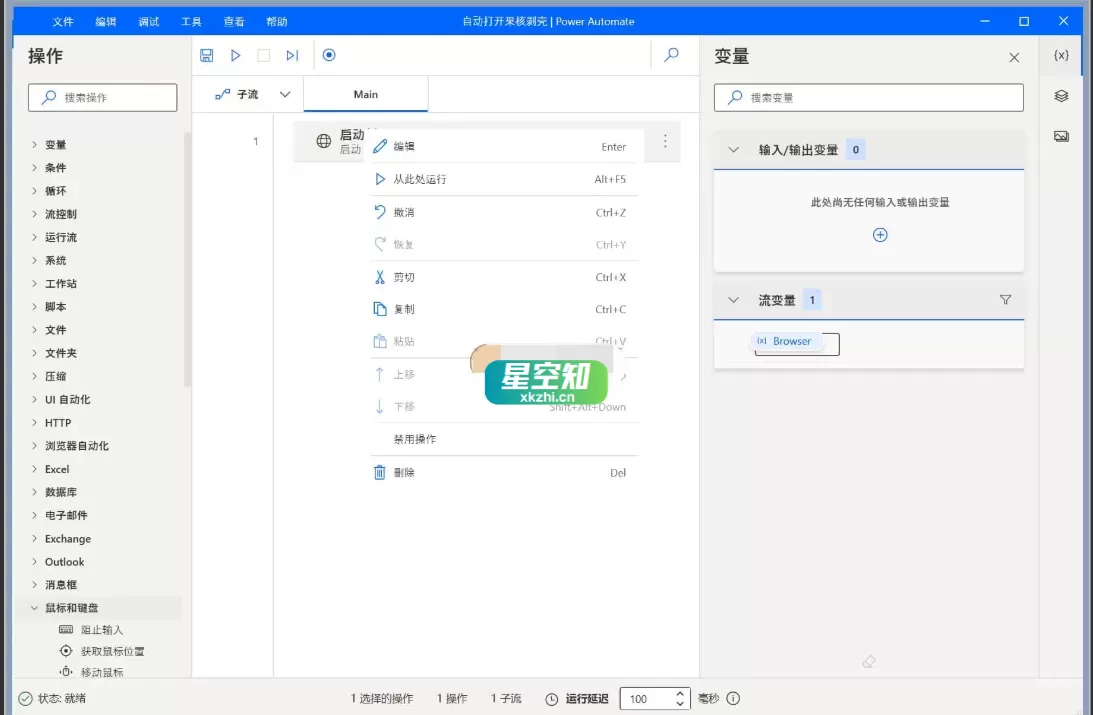Launch the desktop recorder
1093x715 pixels.
(x=329, y=55)
